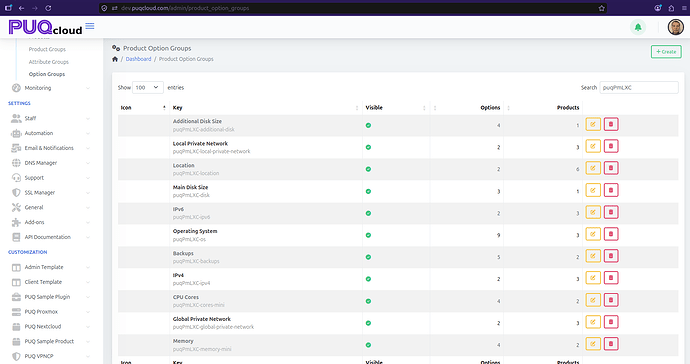690x364 pixels.
Task: Expand the Support menu
Action: point(51,178)
